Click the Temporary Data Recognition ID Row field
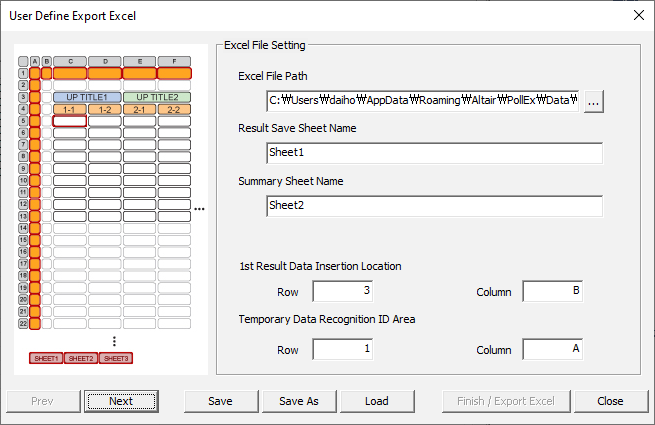The image size is (655, 425). tap(342, 350)
